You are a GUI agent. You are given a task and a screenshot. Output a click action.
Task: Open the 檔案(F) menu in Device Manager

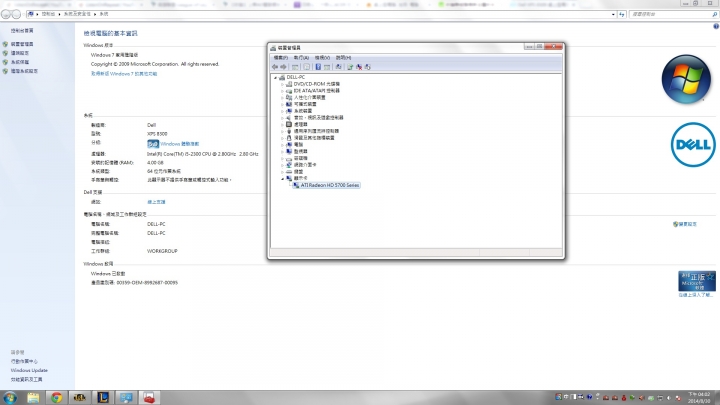[x=281, y=58]
